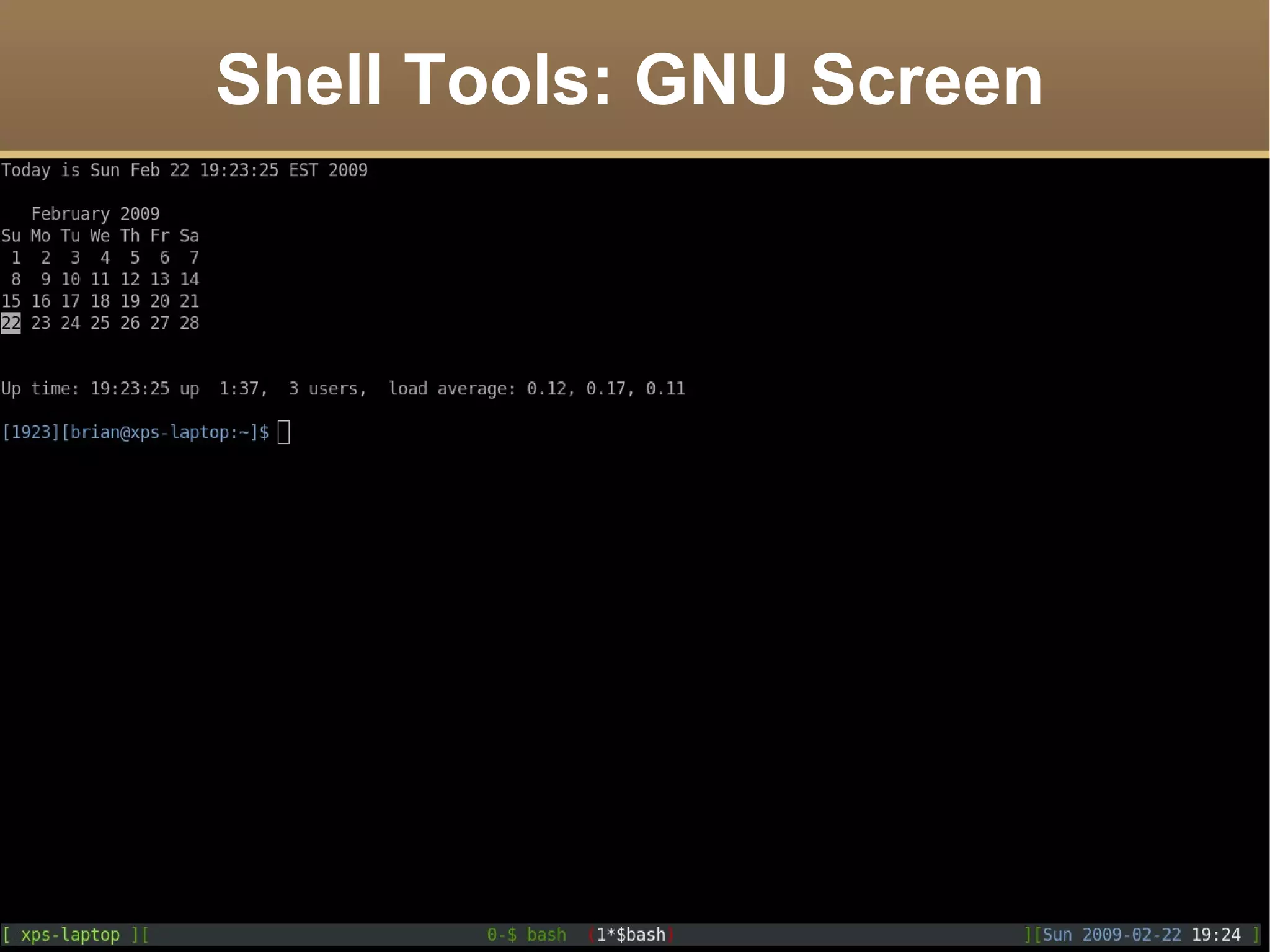
Task: Click the clock '19:24' in status bar
Action: (x=1216, y=935)
